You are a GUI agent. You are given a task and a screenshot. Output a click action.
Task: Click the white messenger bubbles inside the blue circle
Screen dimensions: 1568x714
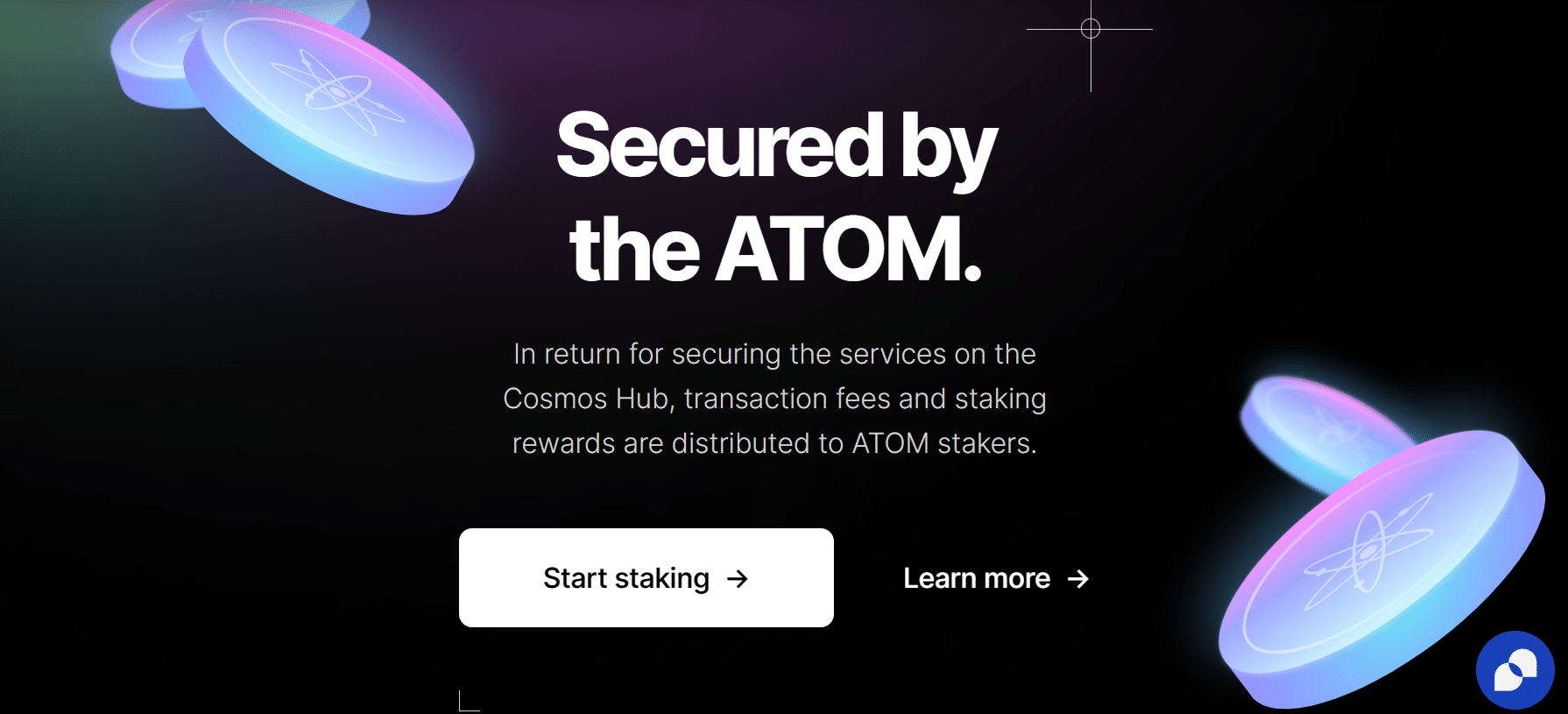point(1516,670)
